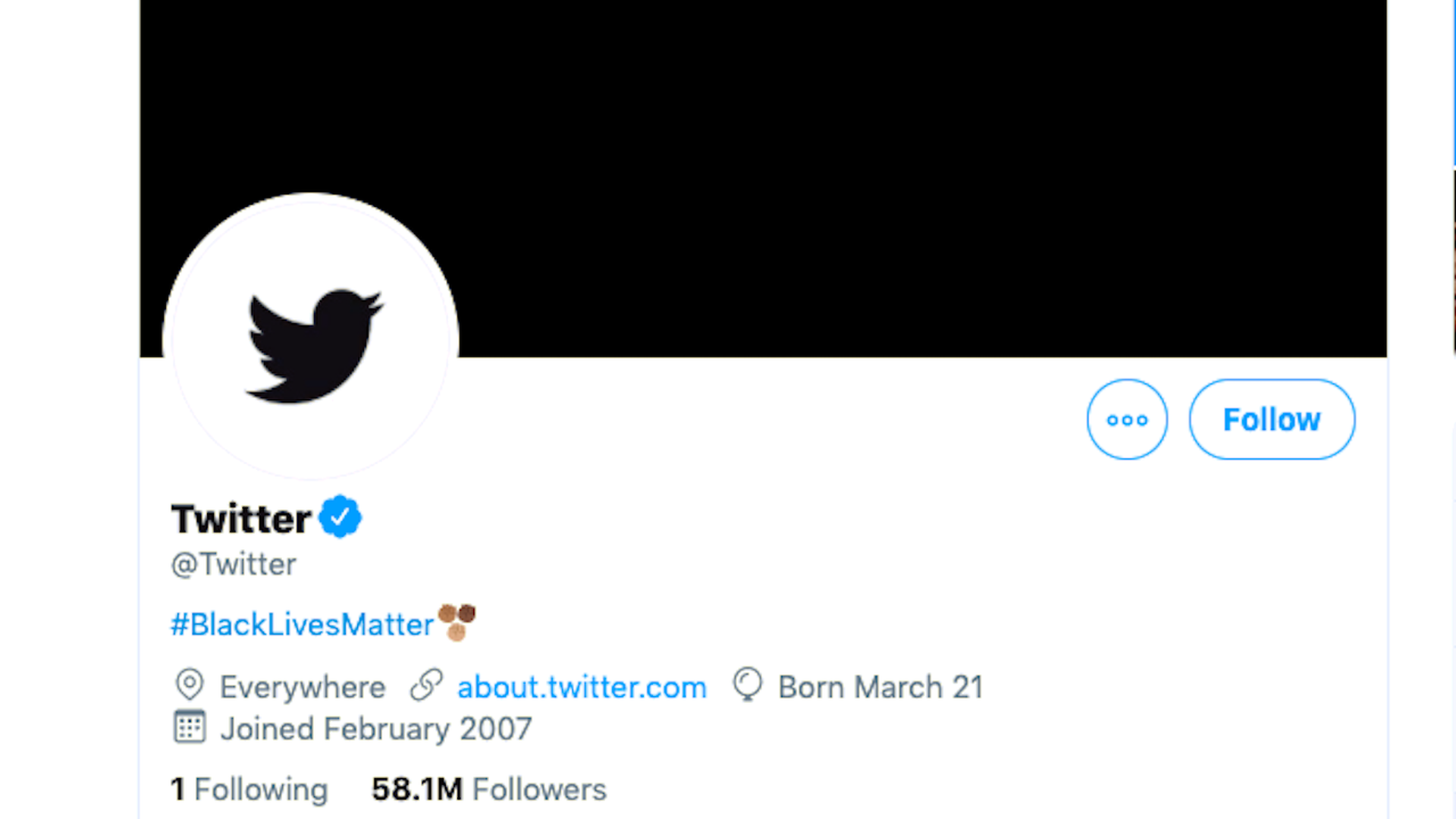Viewport: 1456px width, 819px height.
Task: Click the raised fists emoji icon
Action: [457, 622]
